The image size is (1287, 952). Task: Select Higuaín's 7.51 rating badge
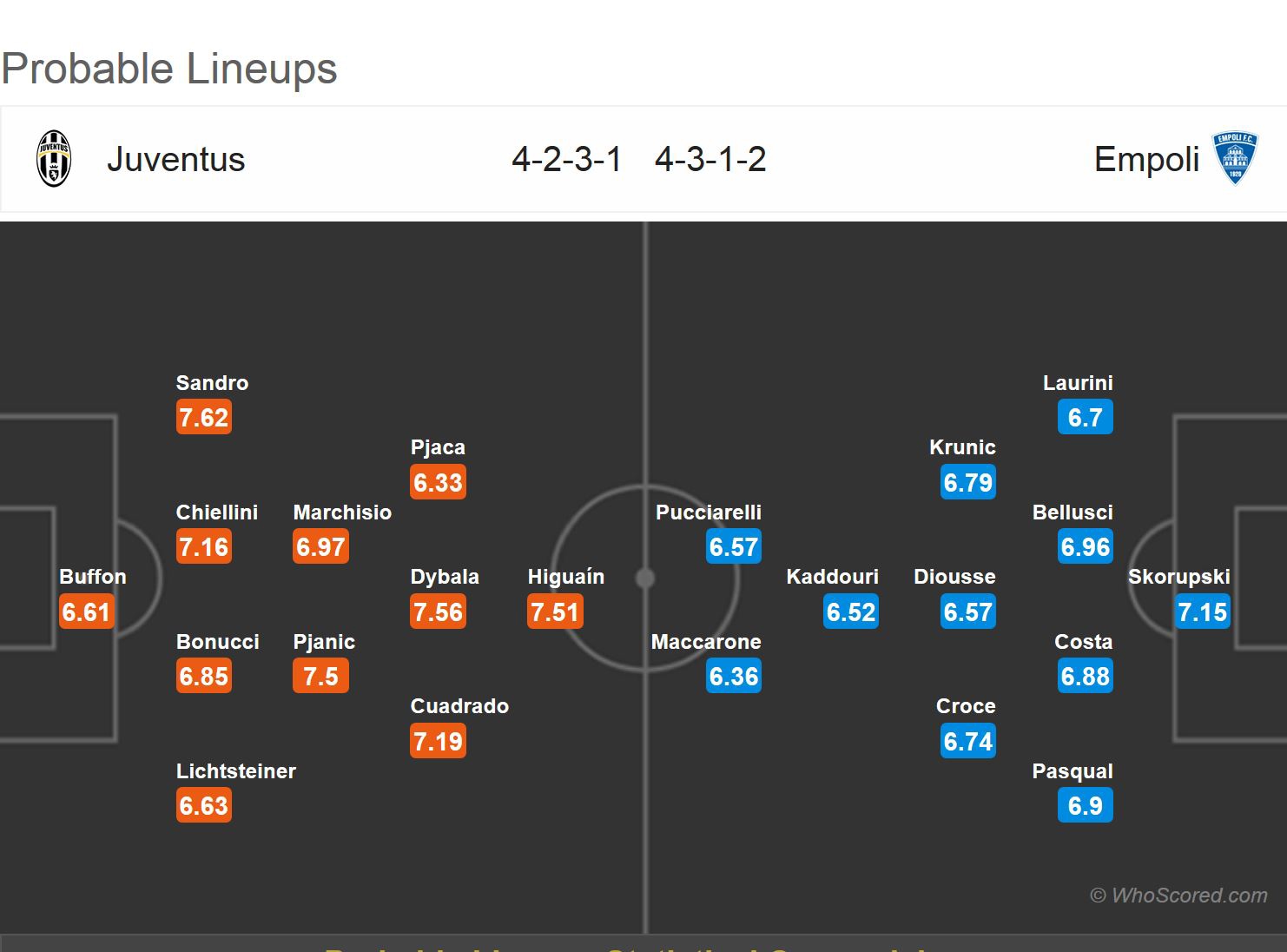tap(555, 612)
